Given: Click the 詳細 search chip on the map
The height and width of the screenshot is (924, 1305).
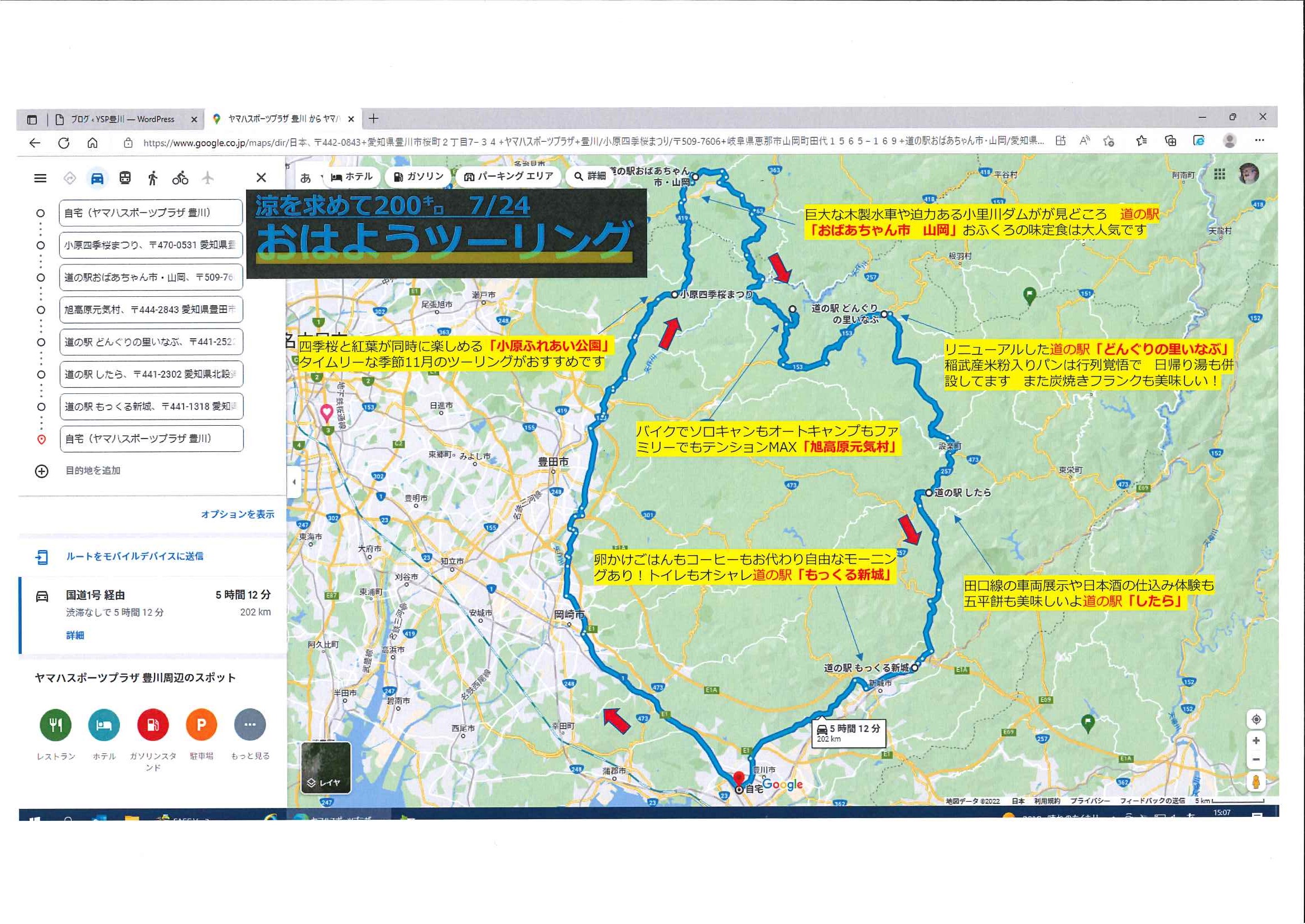Looking at the screenshot, I should click(x=589, y=177).
